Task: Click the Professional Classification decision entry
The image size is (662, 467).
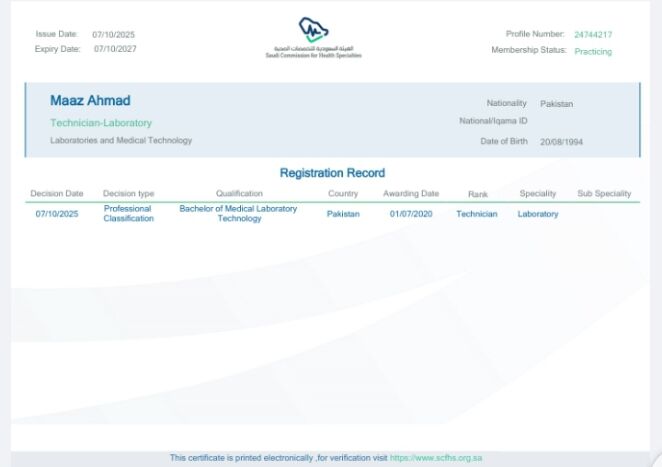Action: (128, 213)
